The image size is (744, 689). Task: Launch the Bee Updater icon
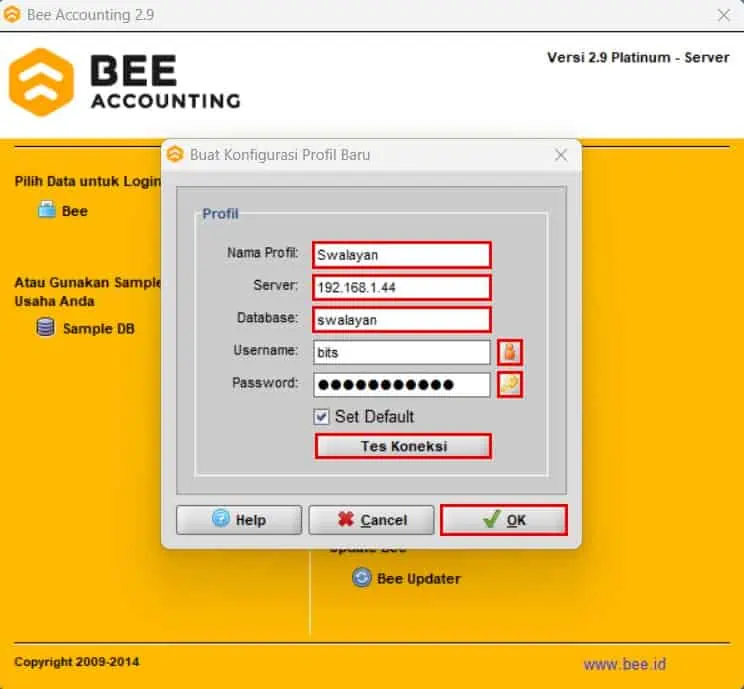click(x=362, y=577)
